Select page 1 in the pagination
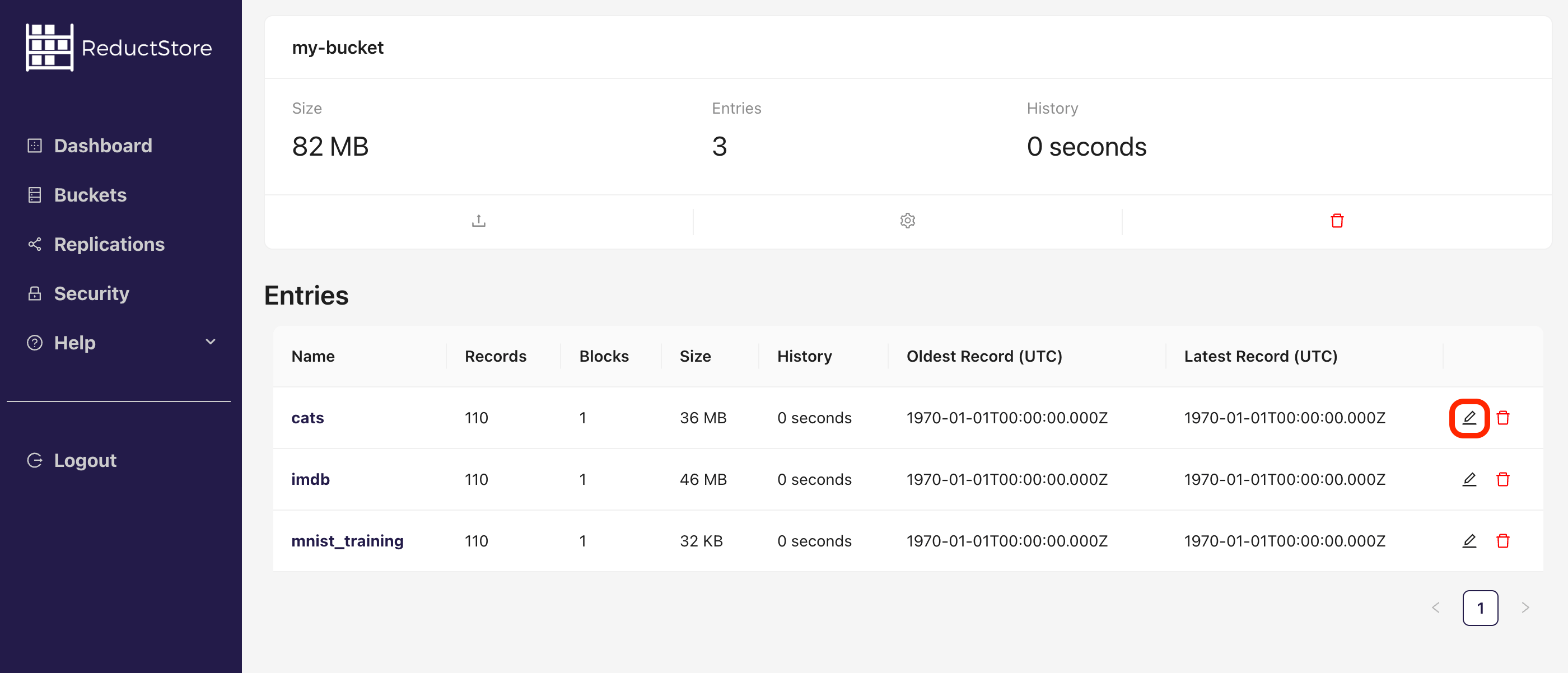Image resolution: width=1568 pixels, height=673 pixels. click(x=1480, y=607)
